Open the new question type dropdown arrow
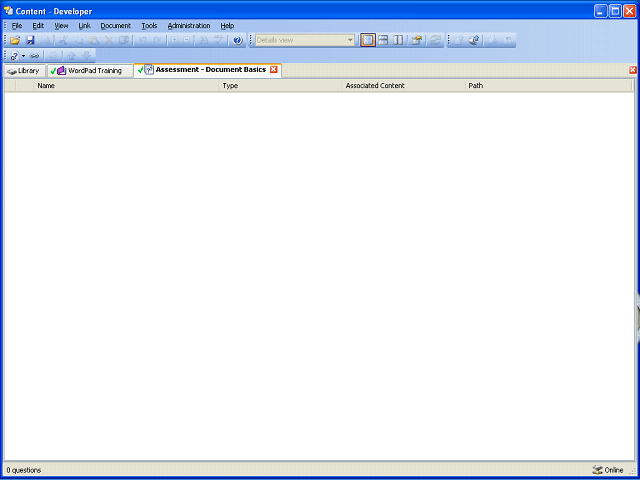Image resolution: width=640 pixels, height=480 pixels. [23, 56]
